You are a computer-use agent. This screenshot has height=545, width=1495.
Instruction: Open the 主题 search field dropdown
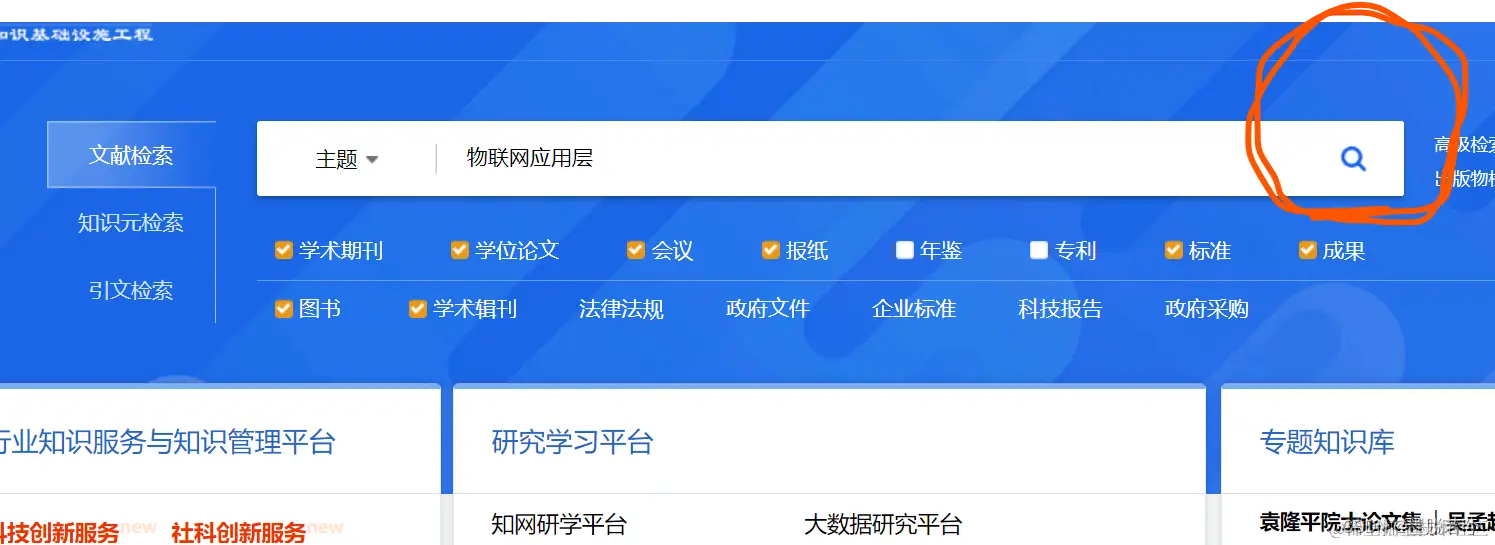(x=347, y=159)
